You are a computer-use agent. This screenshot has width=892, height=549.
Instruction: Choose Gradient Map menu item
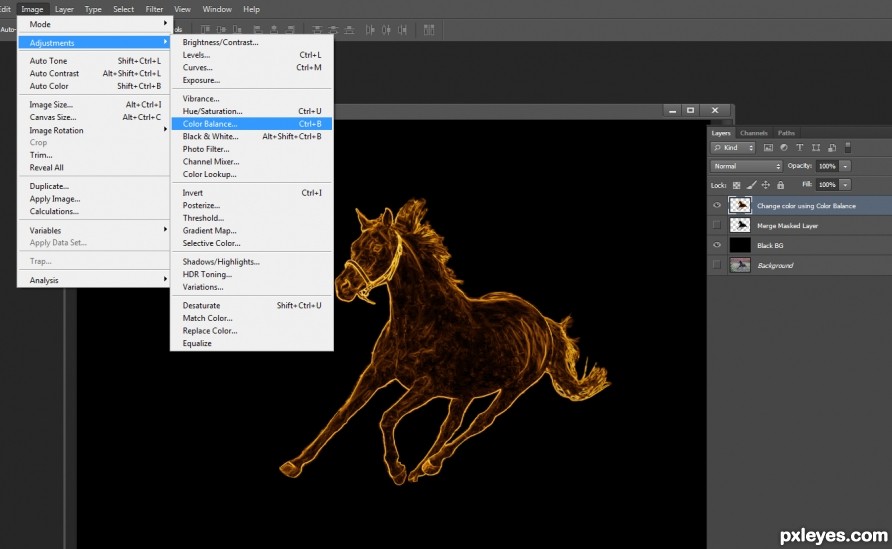(251, 230)
